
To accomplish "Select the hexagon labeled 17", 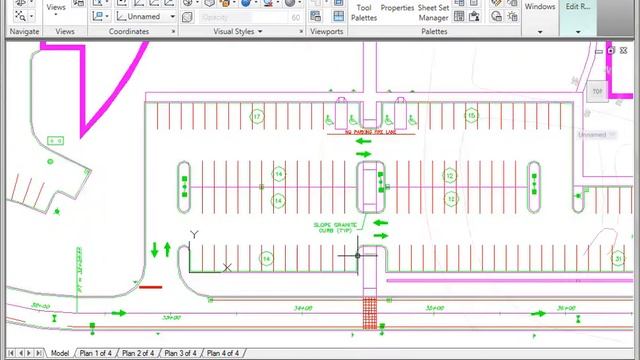I will coord(257,117).
